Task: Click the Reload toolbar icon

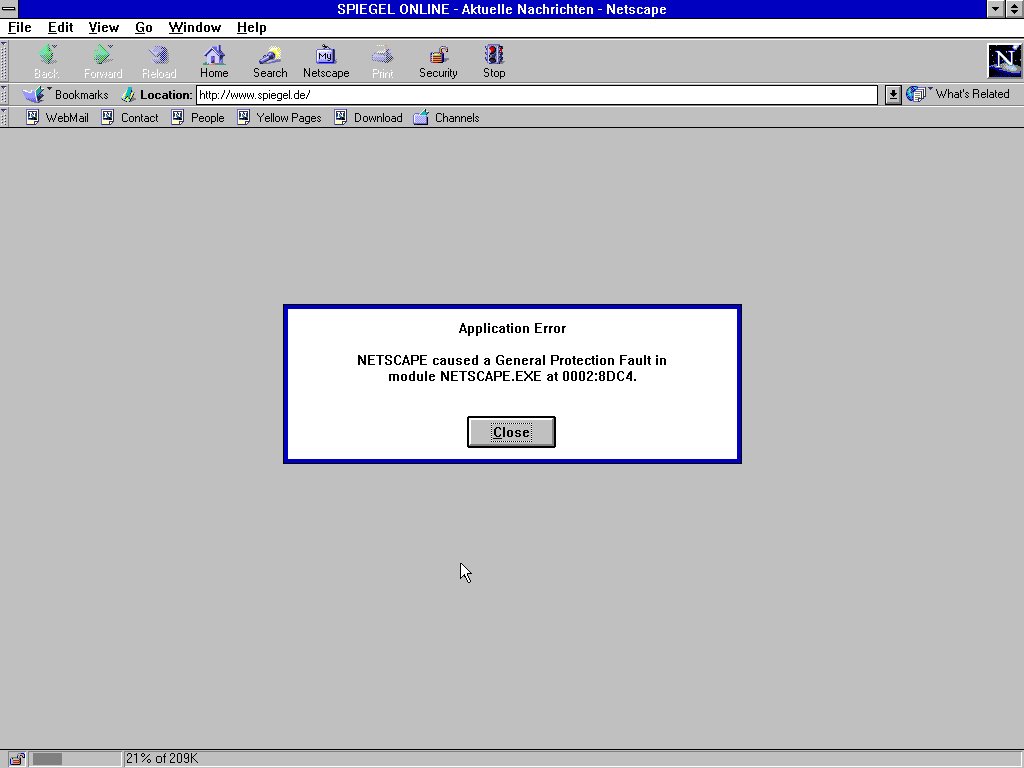Action: point(158,60)
